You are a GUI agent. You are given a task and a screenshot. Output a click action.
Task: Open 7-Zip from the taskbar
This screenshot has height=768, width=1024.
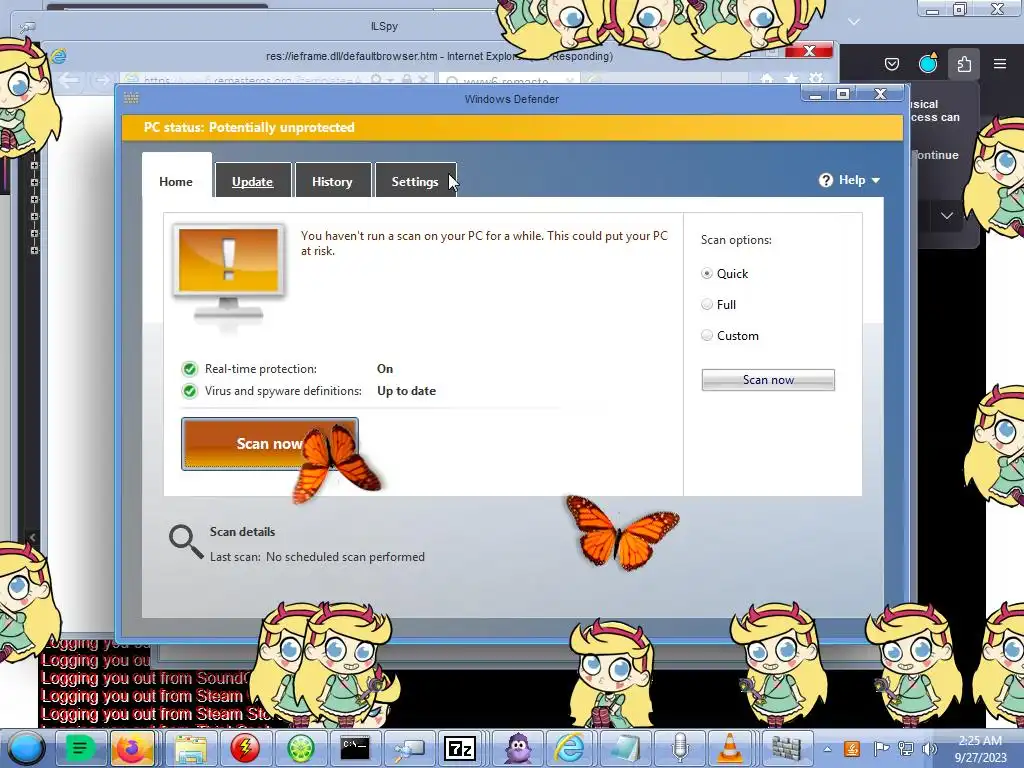pyautogui.click(x=459, y=748)
